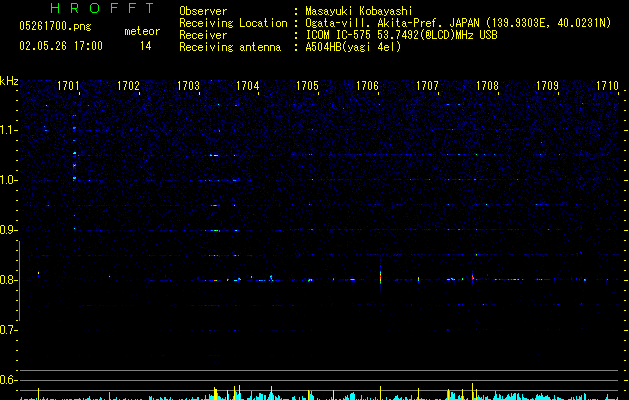Click the Receiver field label
The width and height of the screenshot is (629, 400).
coord(203,35)
